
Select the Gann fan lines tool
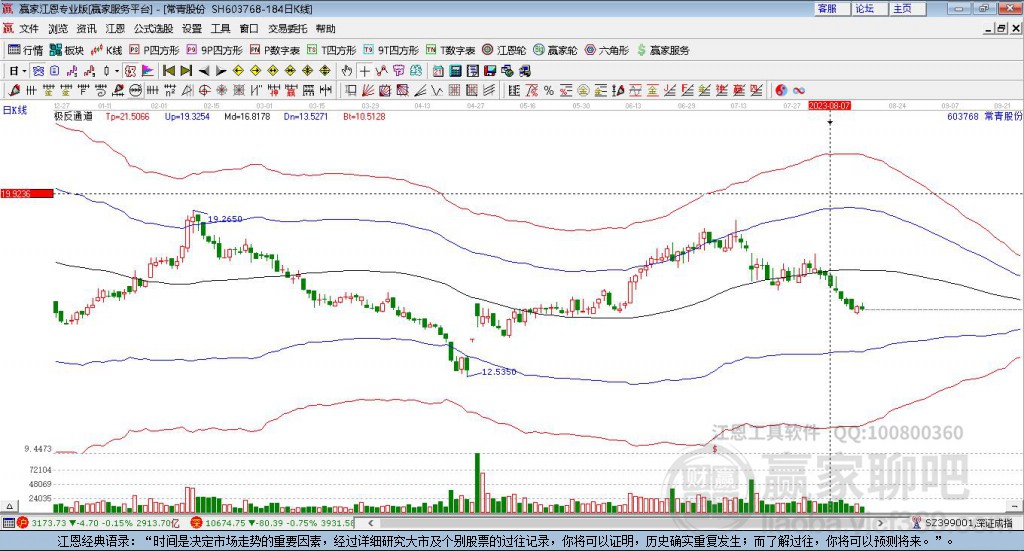coord(368,91)
